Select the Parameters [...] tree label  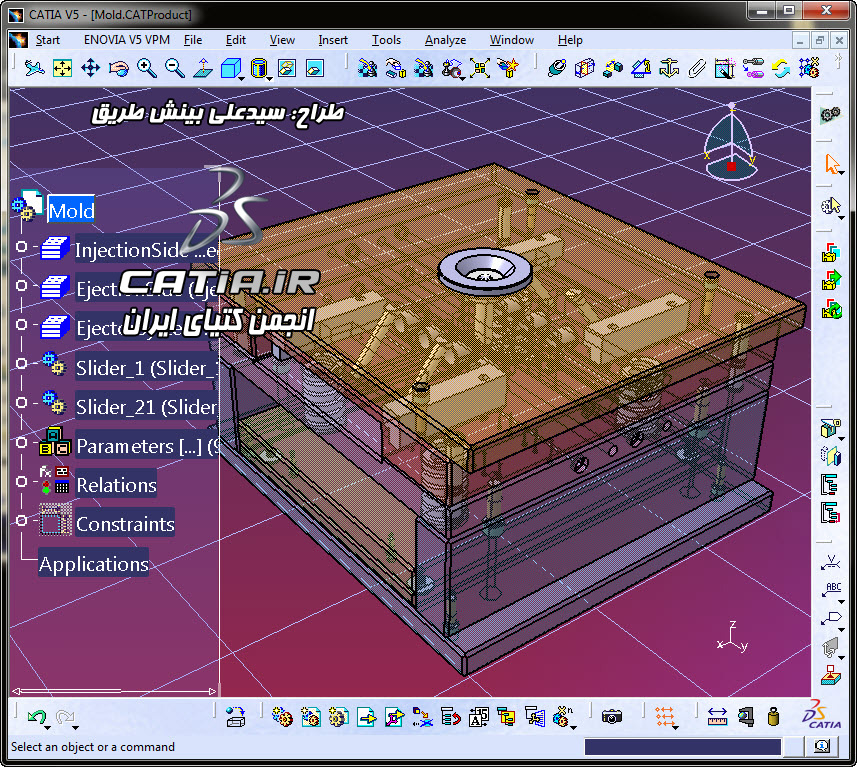(147, 446)
